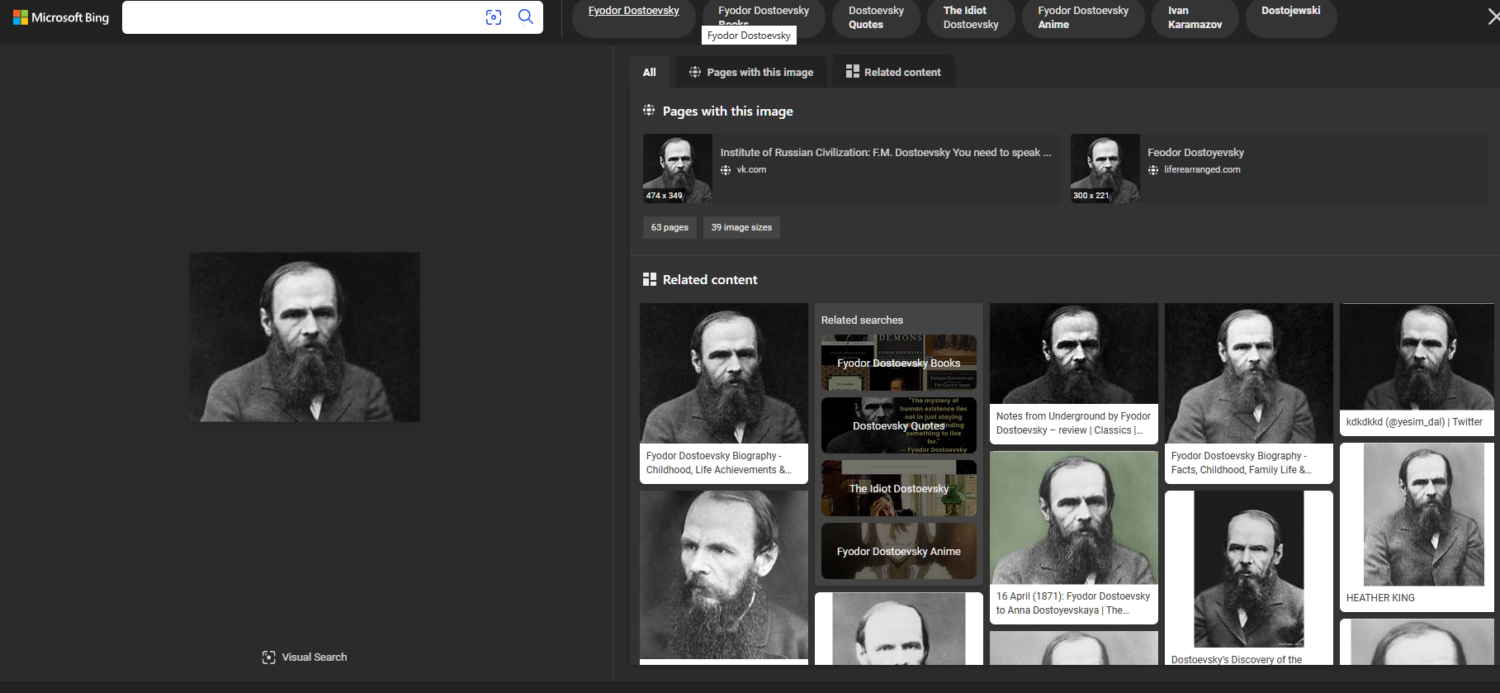This screenshot has height=693, width=1500.
Task: Click the camera visual search icon in search box
Action: click(x=493, y=17)
